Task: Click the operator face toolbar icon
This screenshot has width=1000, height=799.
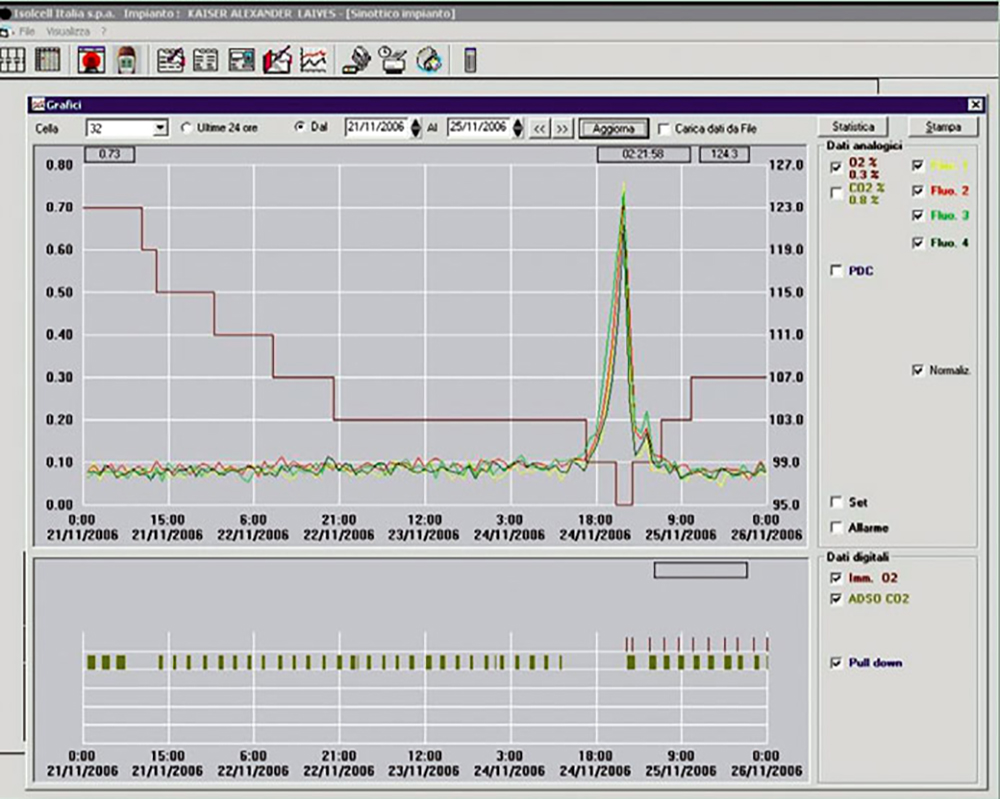Action: coord(127,61)
